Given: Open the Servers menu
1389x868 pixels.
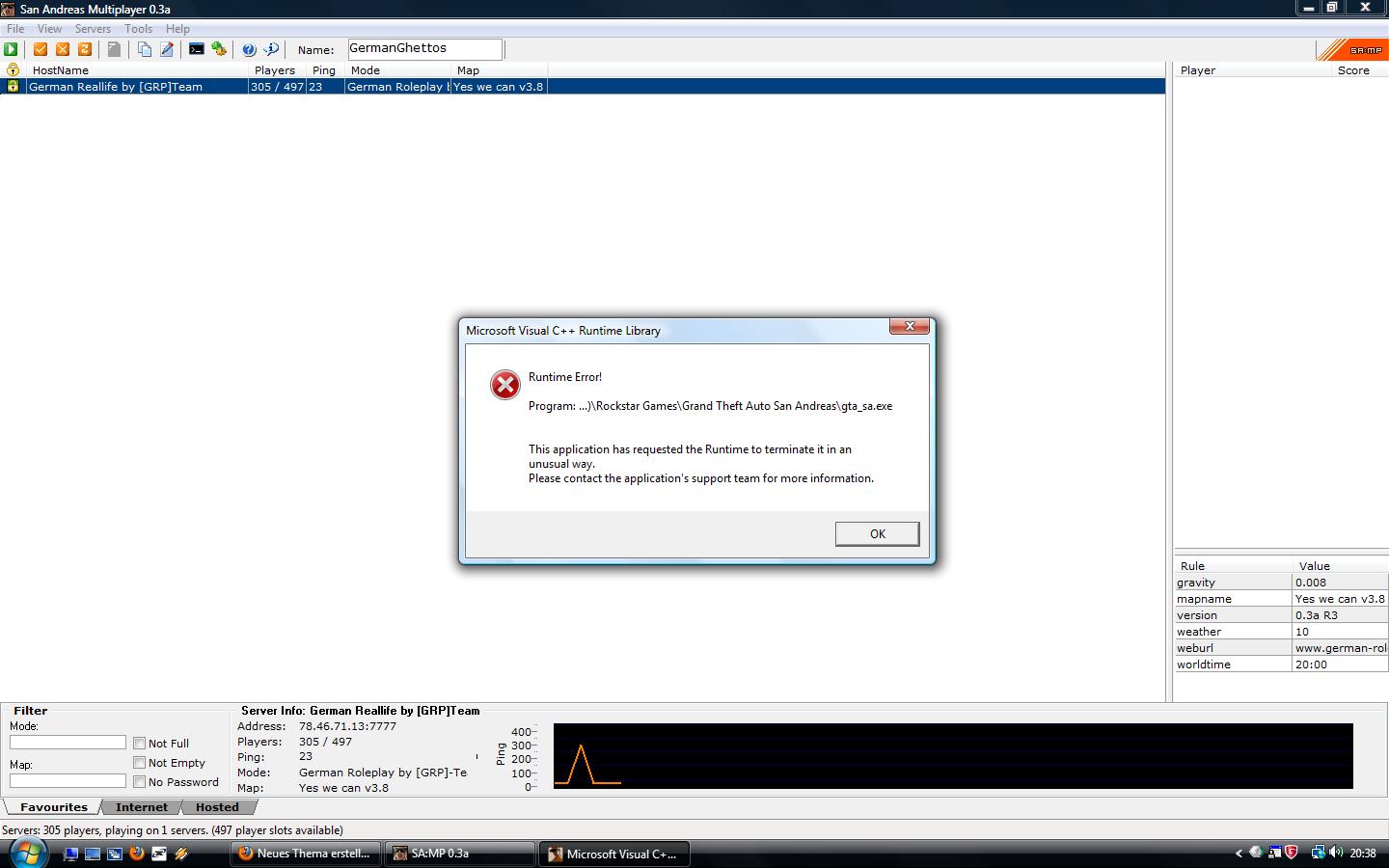Looking at the screenshot, I should pyautogui.click(x=93, y=29).
